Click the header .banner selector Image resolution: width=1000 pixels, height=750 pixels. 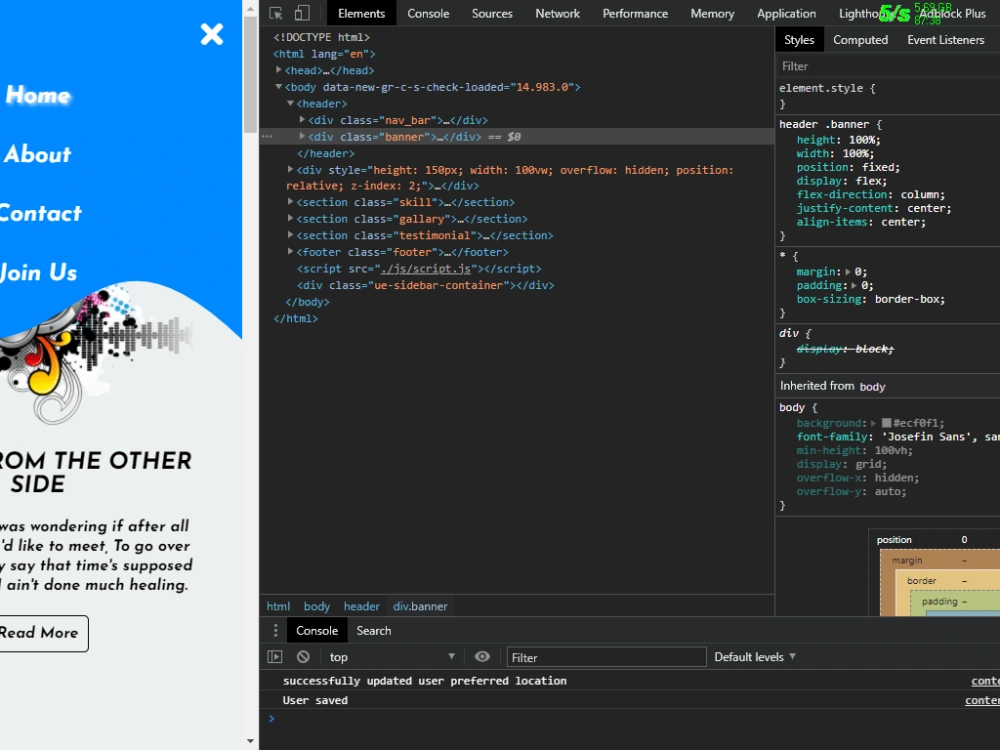pos(824,124)
